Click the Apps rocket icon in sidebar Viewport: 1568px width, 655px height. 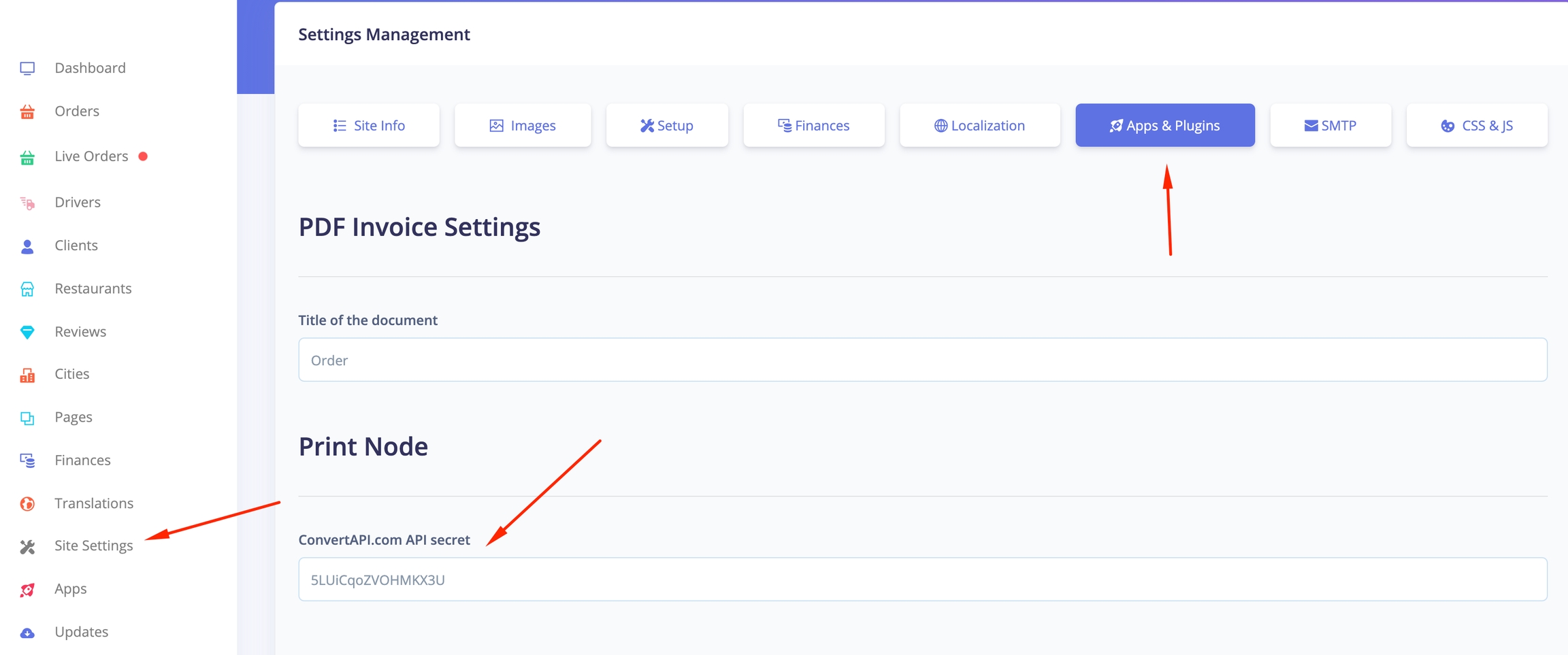[x=27, y=590]
